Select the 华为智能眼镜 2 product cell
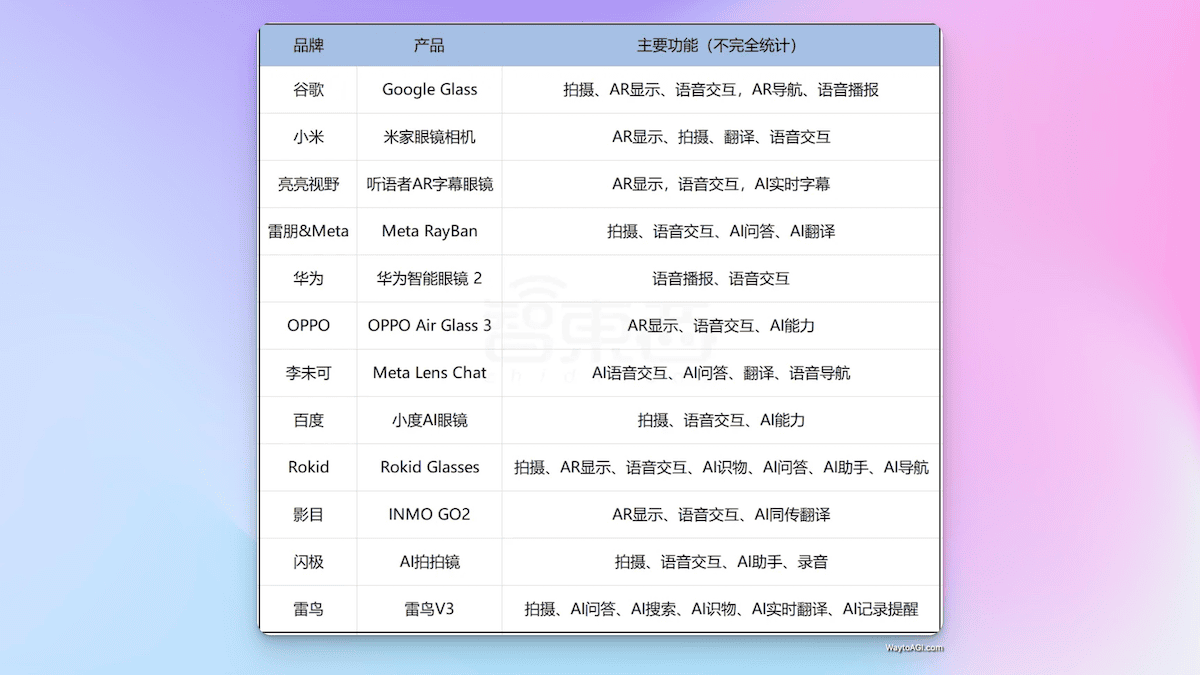Screen dimensions: 1200x675 click(x=430, y=278)
